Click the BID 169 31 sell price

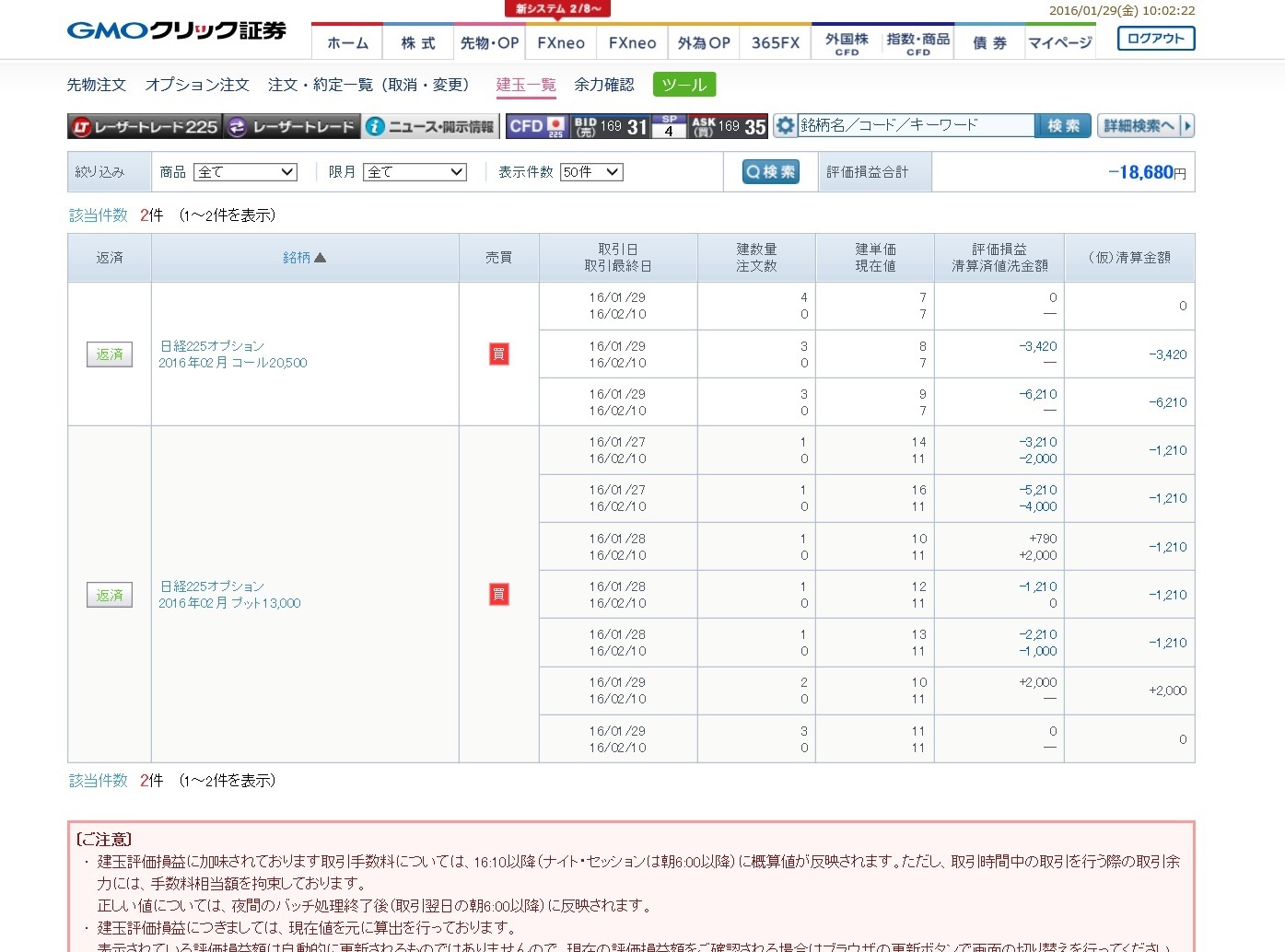(611, 126)
